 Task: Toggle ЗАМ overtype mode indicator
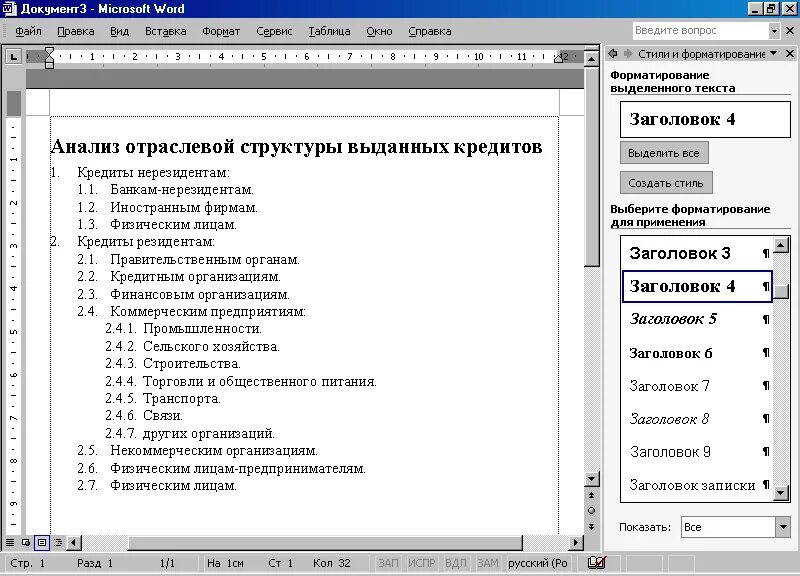tap(488, 563)
